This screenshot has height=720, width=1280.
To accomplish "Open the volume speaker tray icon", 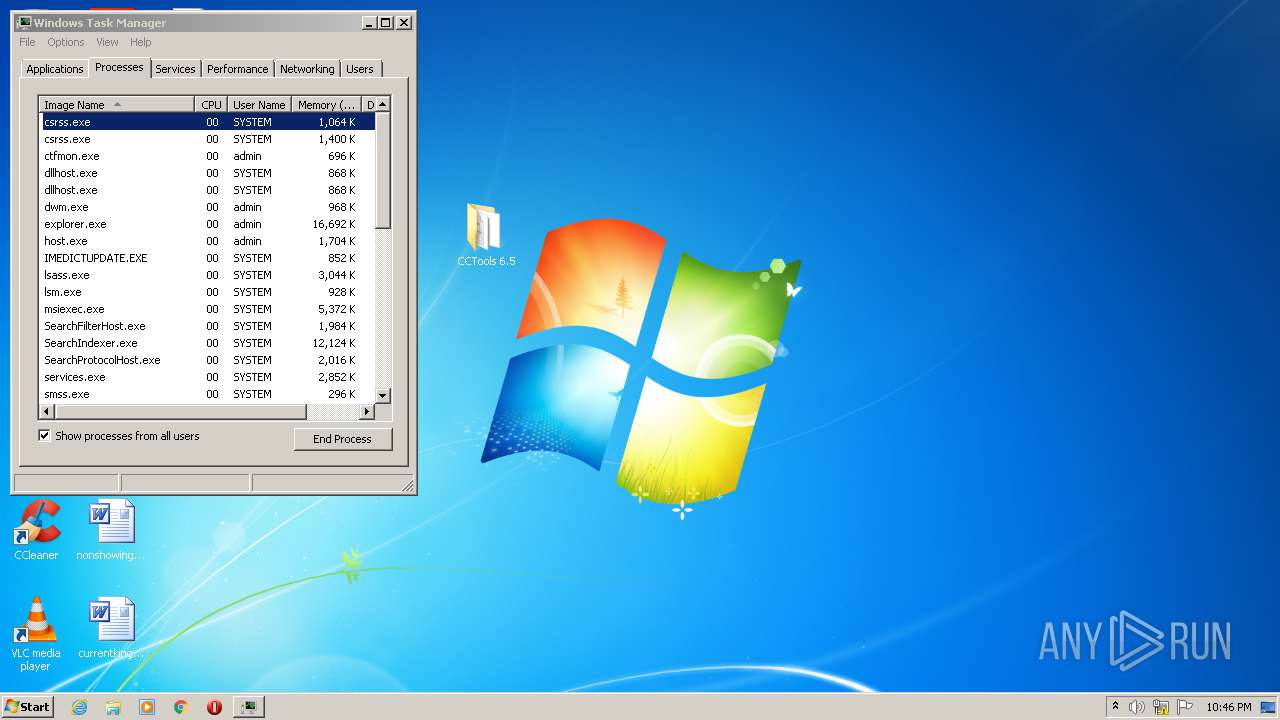I will [x=1137, y=707].
